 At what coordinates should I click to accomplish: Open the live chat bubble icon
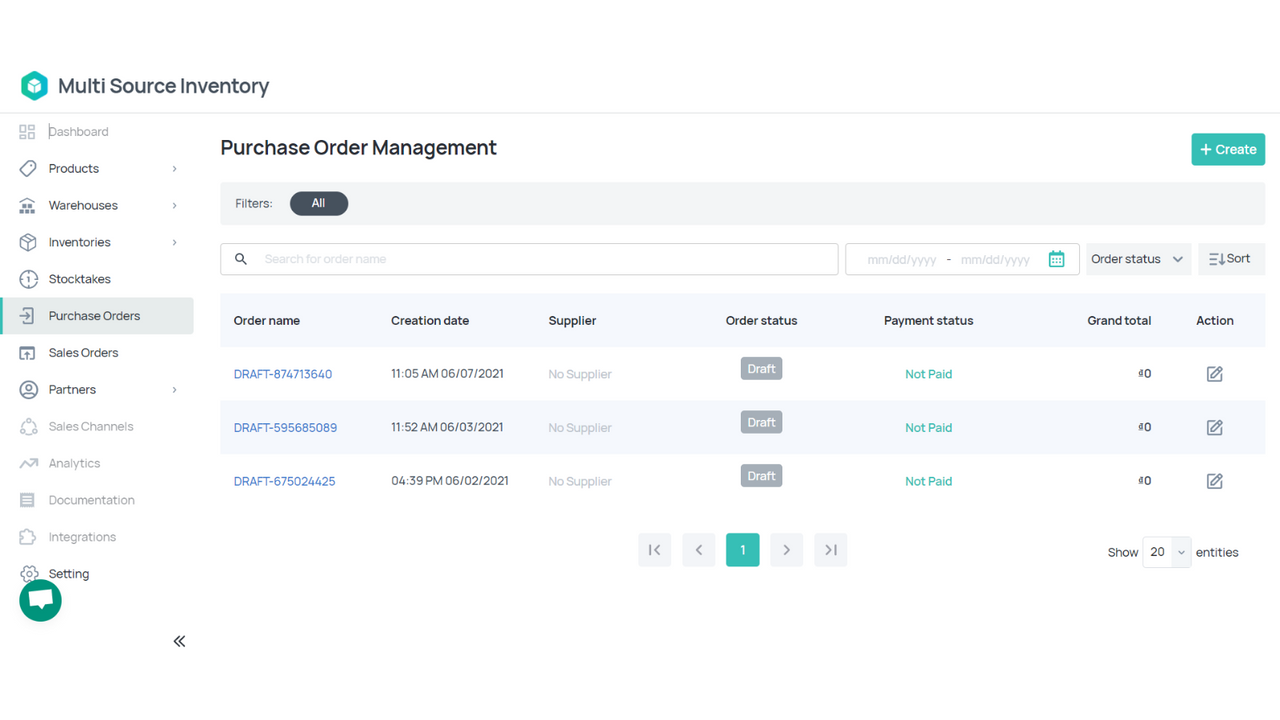(x=40, y=600)
